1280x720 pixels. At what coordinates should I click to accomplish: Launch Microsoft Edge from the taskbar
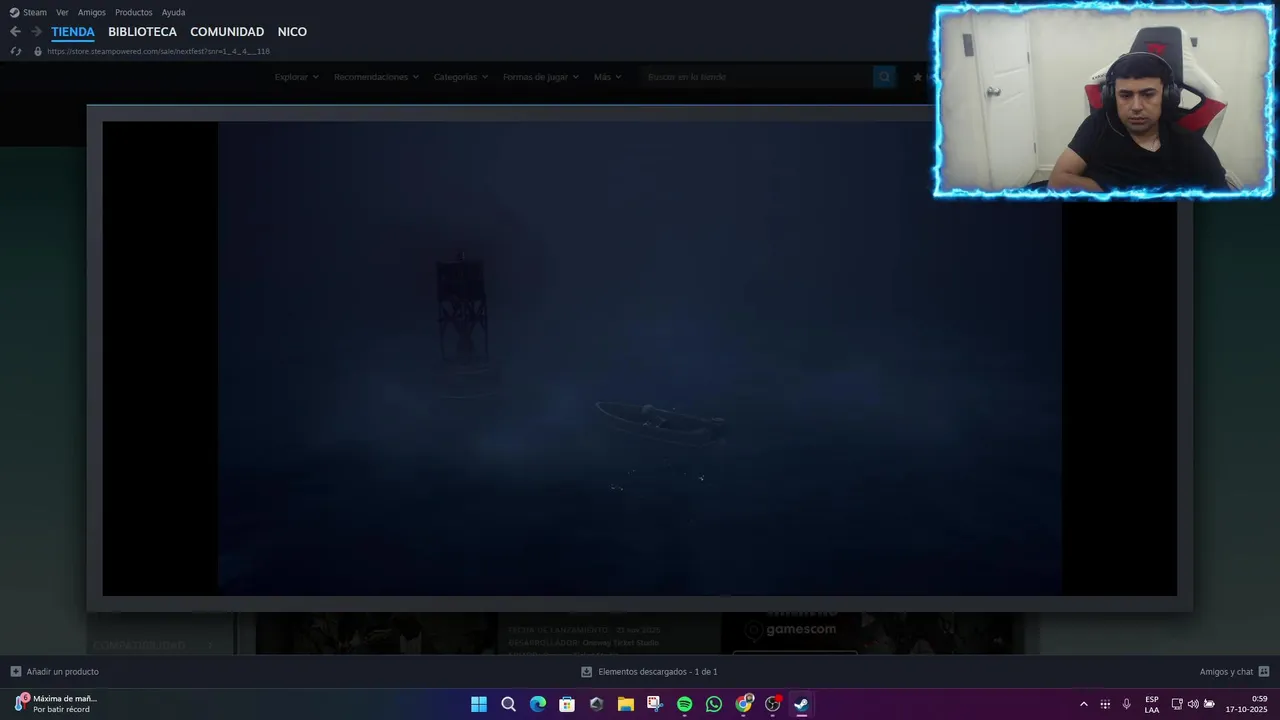[x=538, y=704]
